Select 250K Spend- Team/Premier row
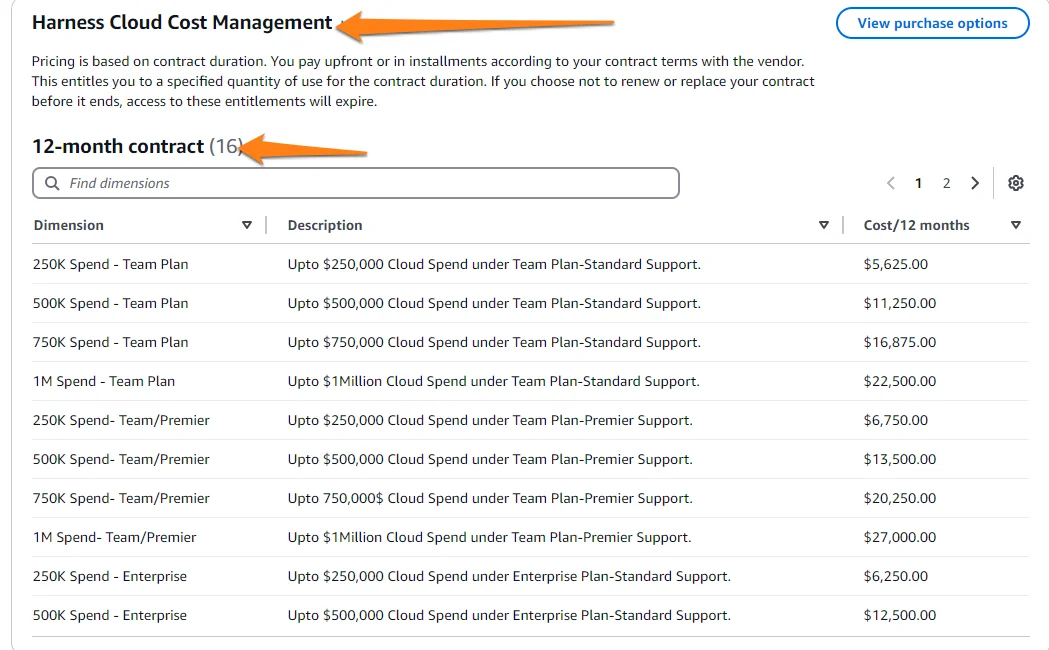The width and height of the screenshot is (1049, 650). 530,420
